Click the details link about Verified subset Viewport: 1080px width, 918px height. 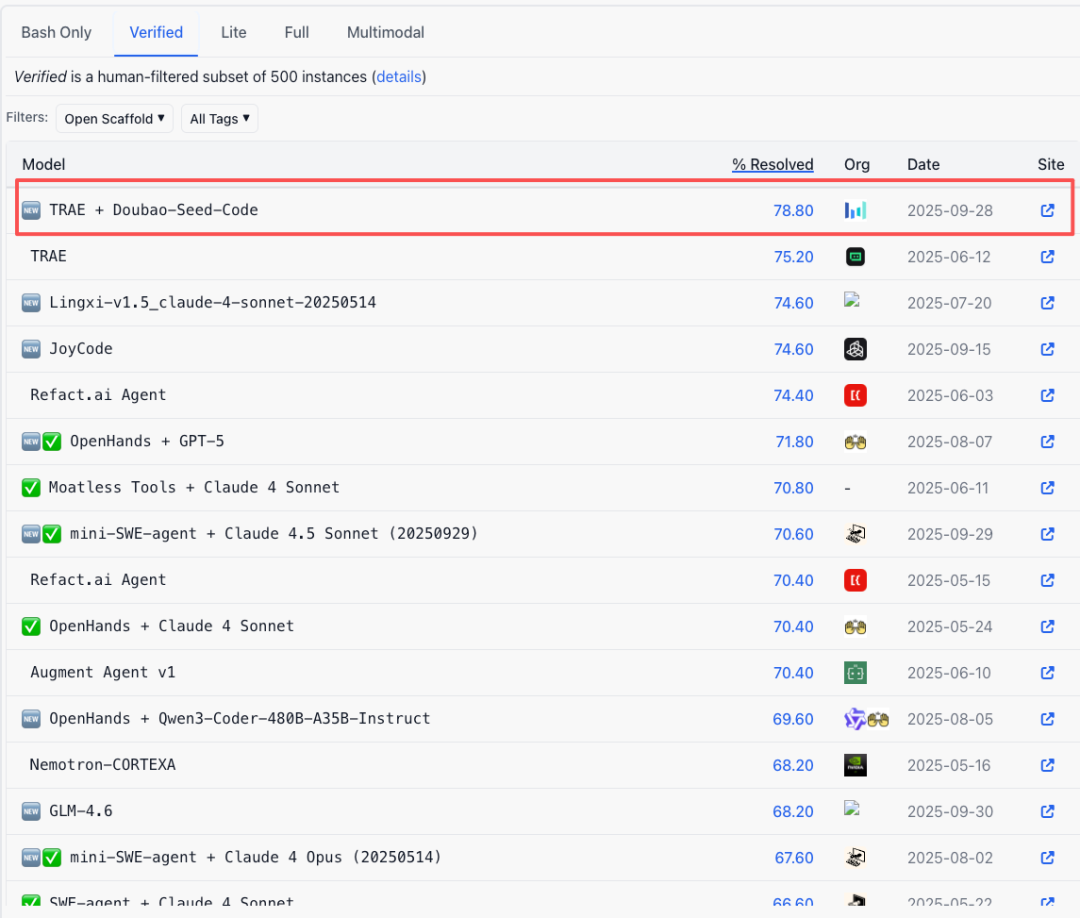tap(400, 77)
